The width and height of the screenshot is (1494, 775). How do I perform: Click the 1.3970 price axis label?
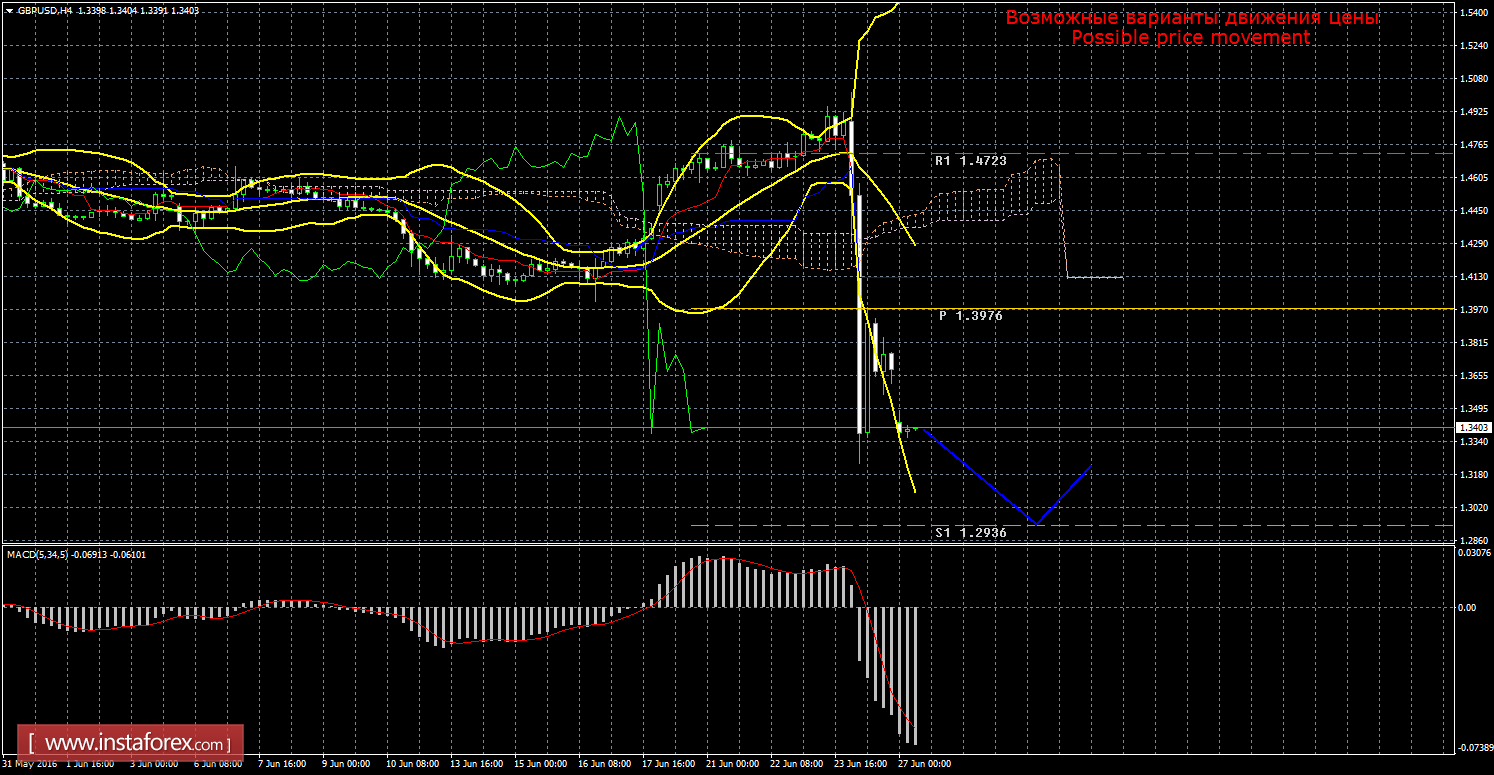[x=1472, y=310]
